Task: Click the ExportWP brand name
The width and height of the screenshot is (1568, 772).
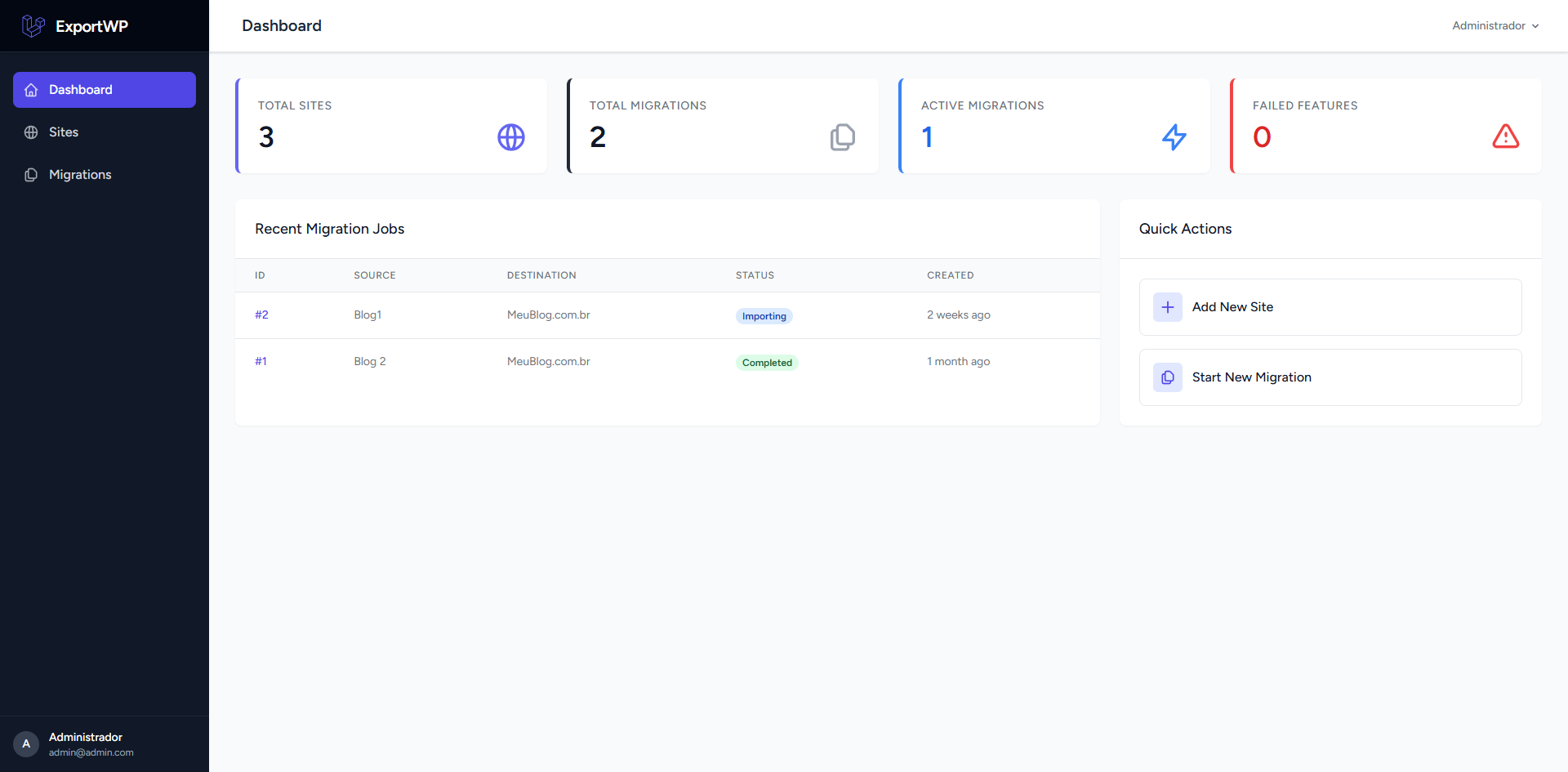Action: tap(91, 26)
